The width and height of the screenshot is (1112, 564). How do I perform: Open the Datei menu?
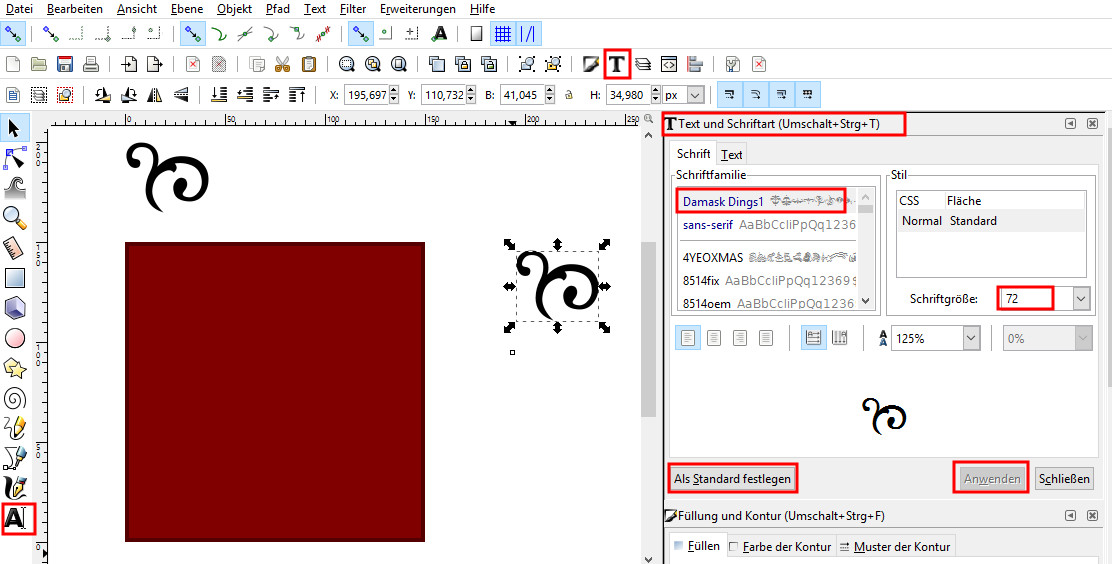[x=19, y=9]
